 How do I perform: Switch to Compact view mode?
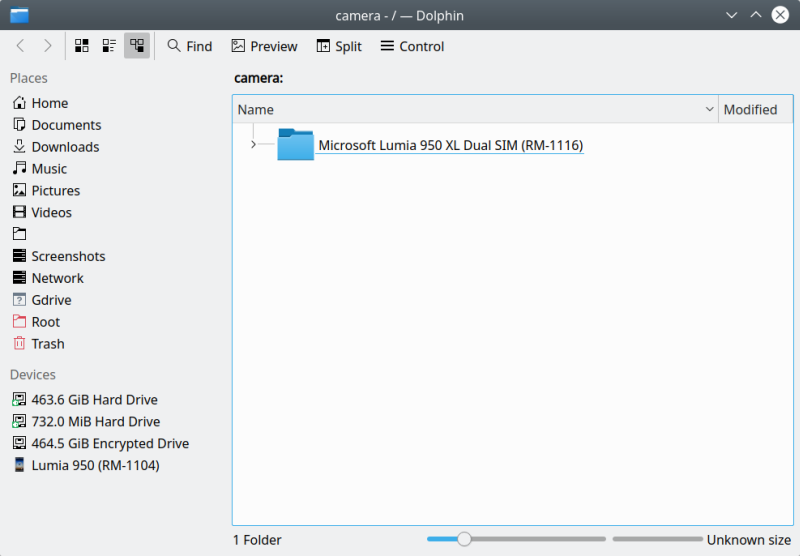click(x=109, y=46)
